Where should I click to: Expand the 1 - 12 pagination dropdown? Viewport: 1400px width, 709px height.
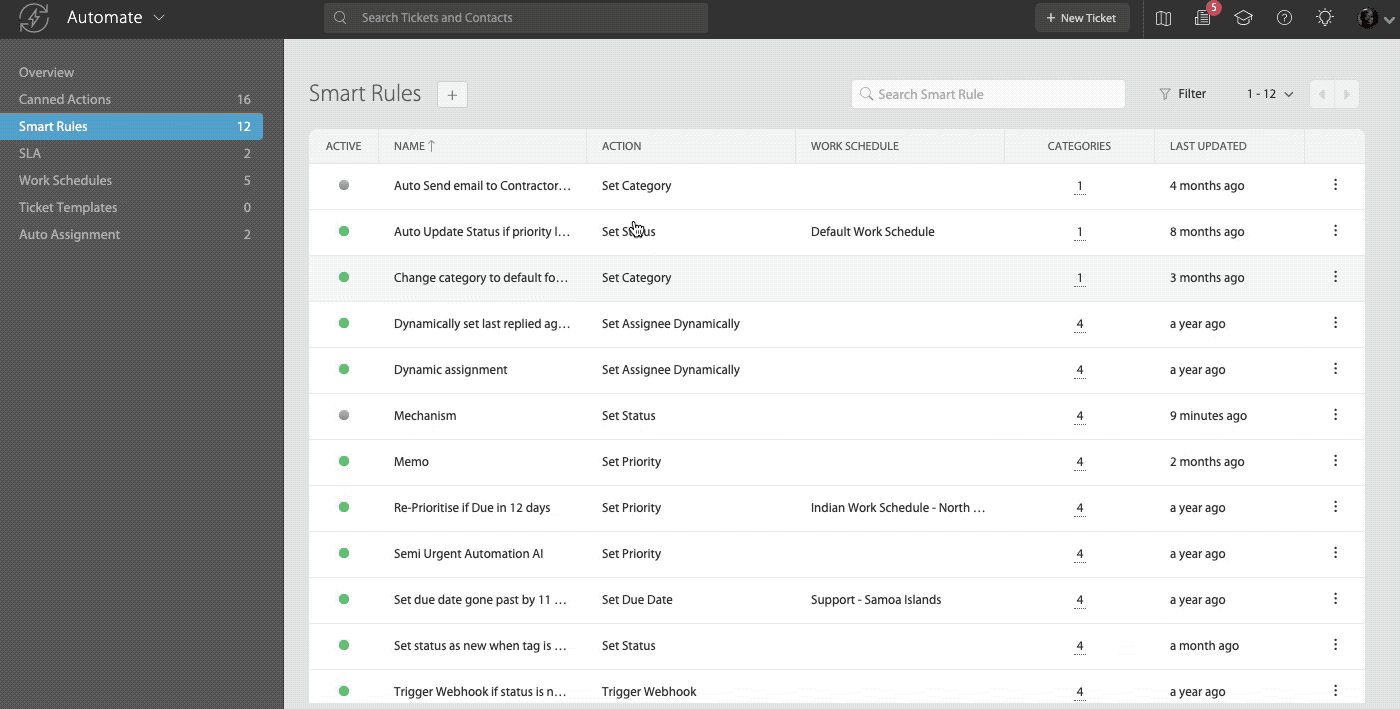pyautogui.click(x=1269, y=94)
